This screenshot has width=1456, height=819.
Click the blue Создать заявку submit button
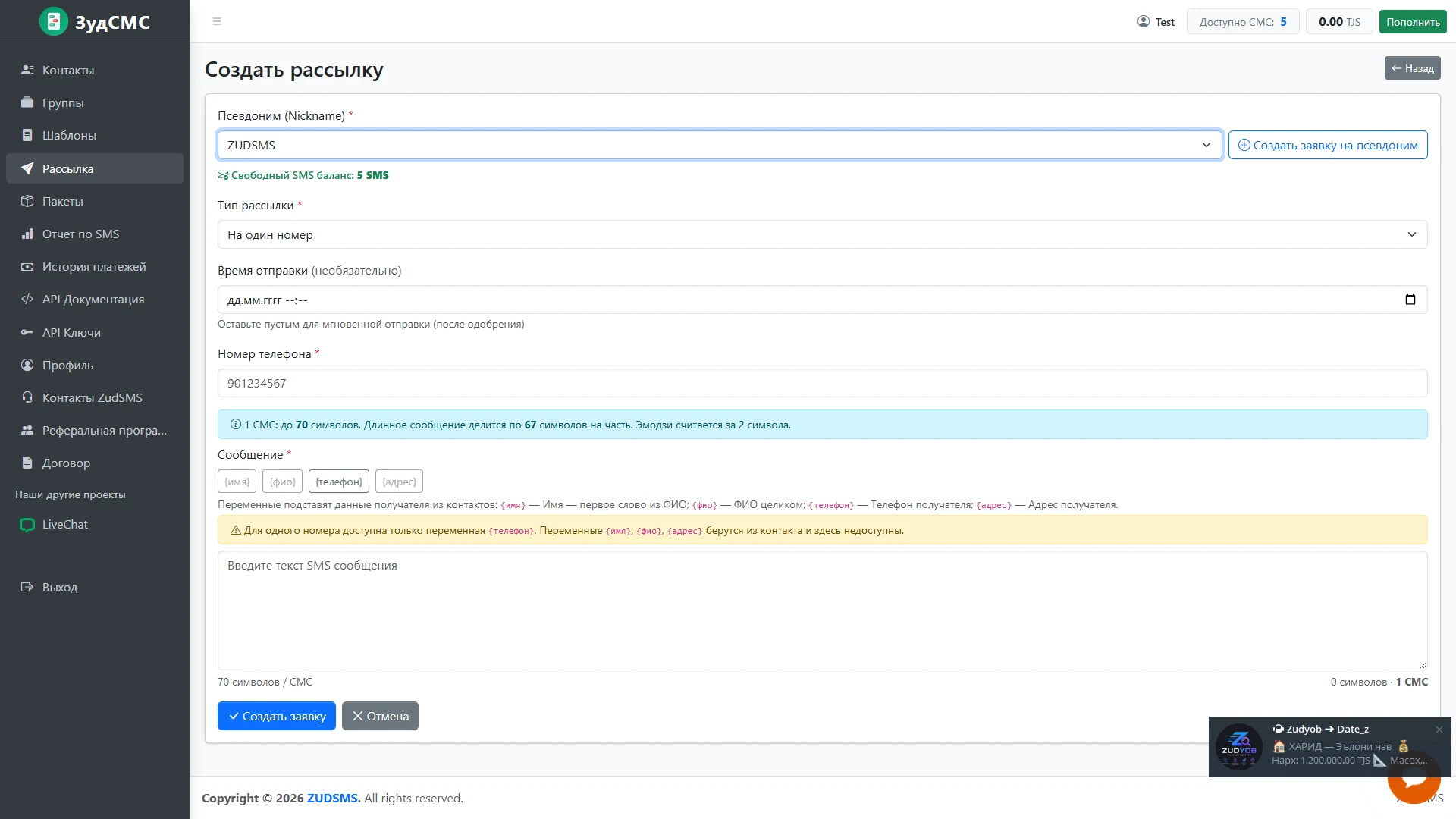pyautogui.click(x=277, y=716)
